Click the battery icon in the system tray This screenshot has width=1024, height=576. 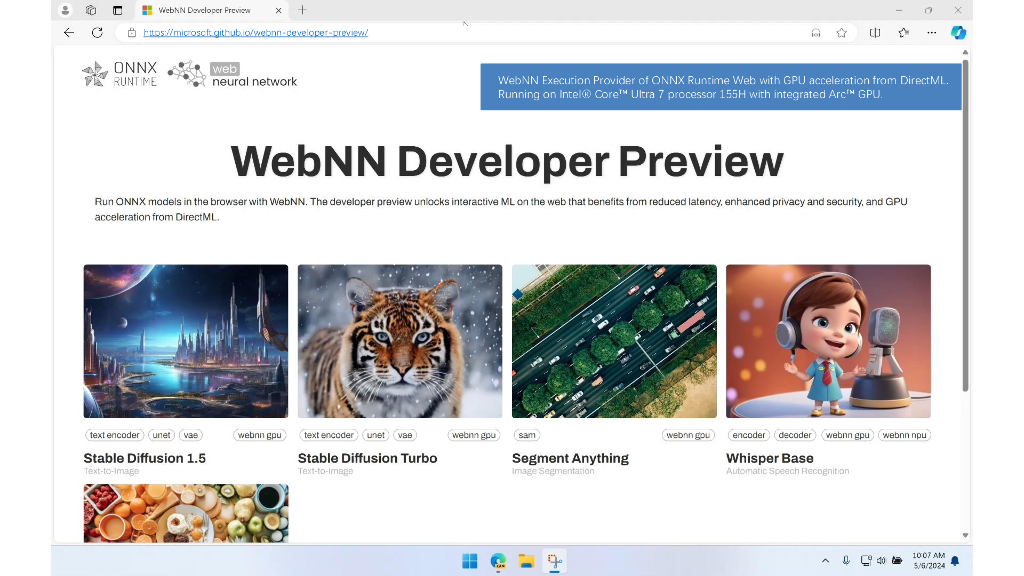pos(897,561)
